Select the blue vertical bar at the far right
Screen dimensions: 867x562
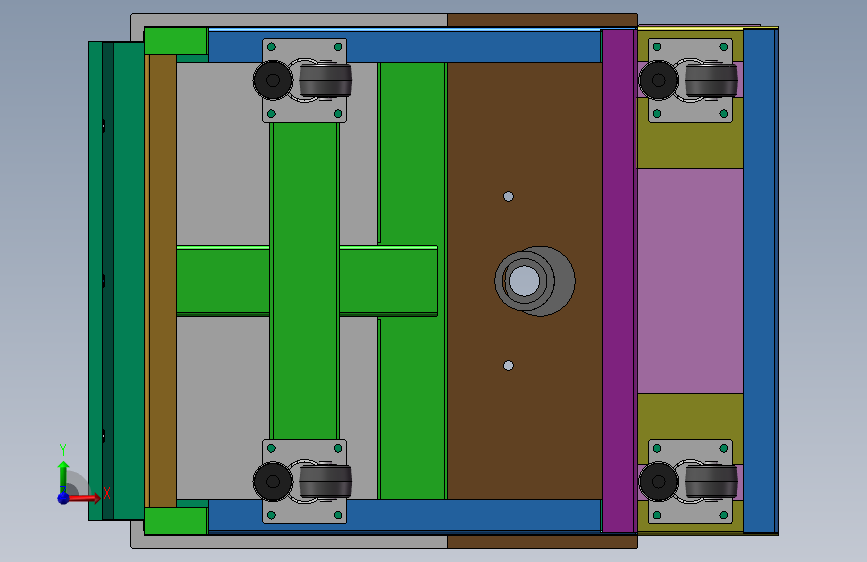click(760, 281)
